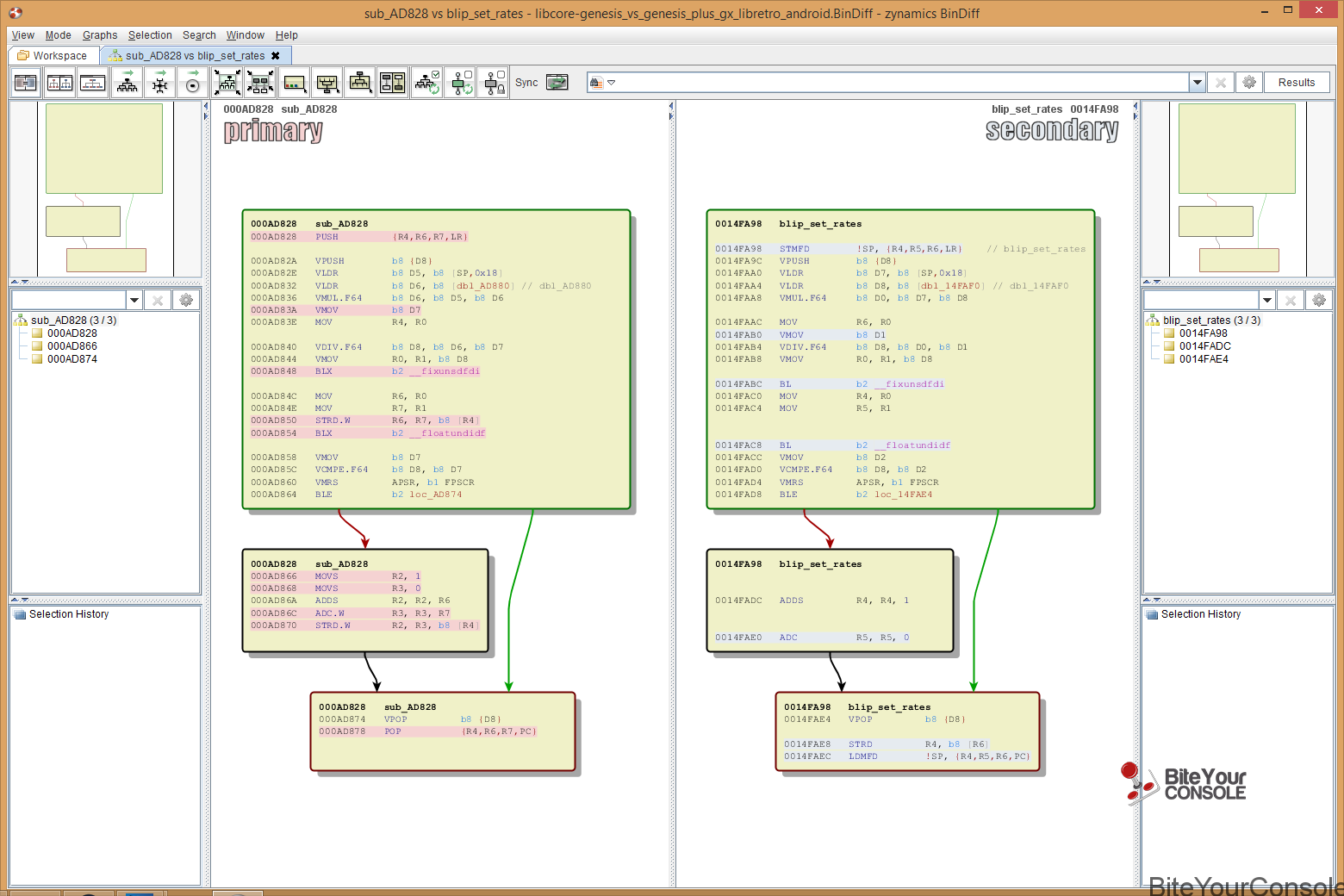Viewport: 1344px width, 896px height.
Task: Switch to the Workspace tab
Action: [53, 55]
